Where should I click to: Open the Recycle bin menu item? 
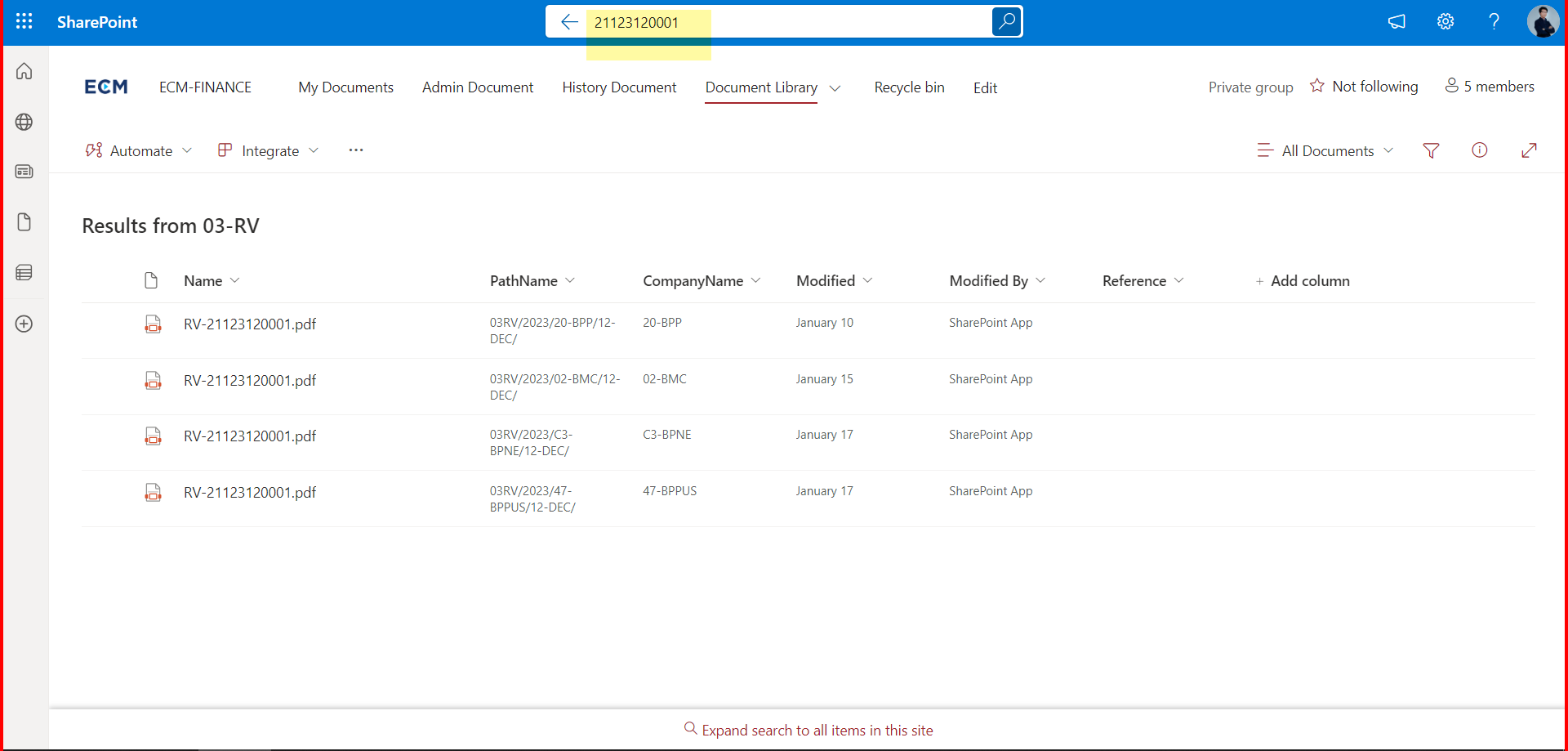[x=909, y=87]
